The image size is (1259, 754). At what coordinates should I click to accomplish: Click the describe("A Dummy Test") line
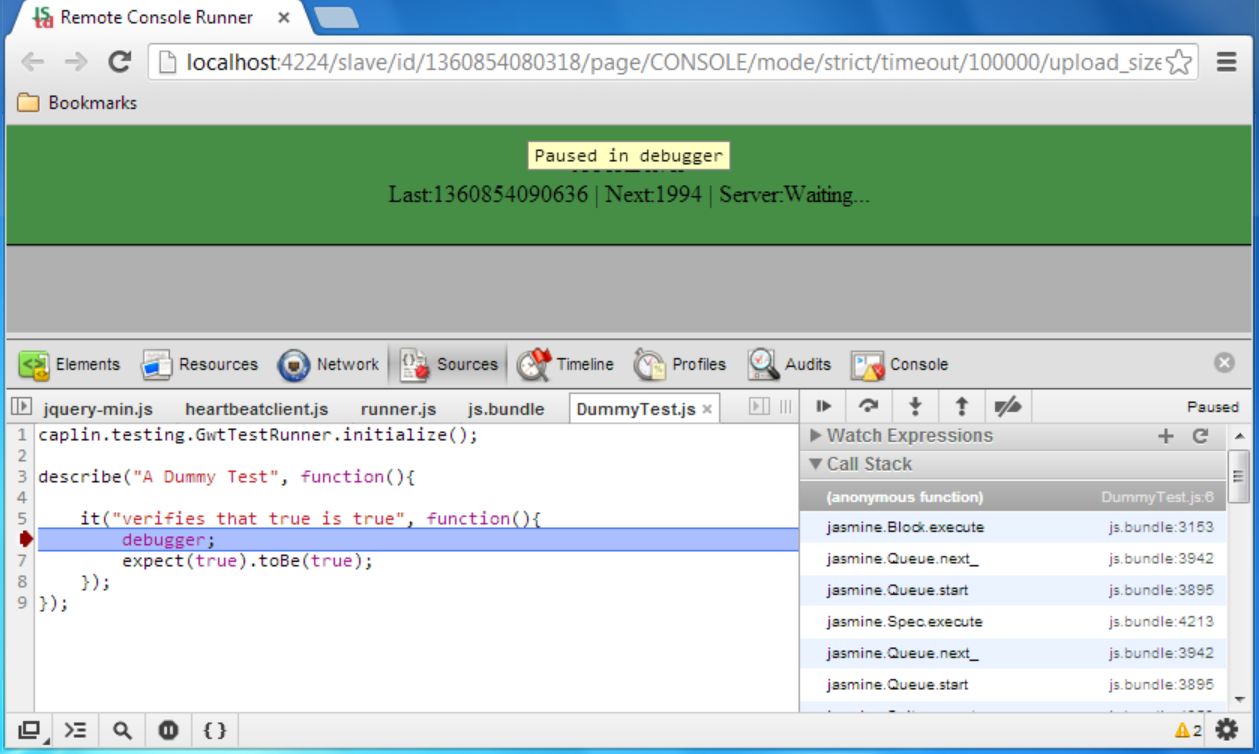pos(226,477)
